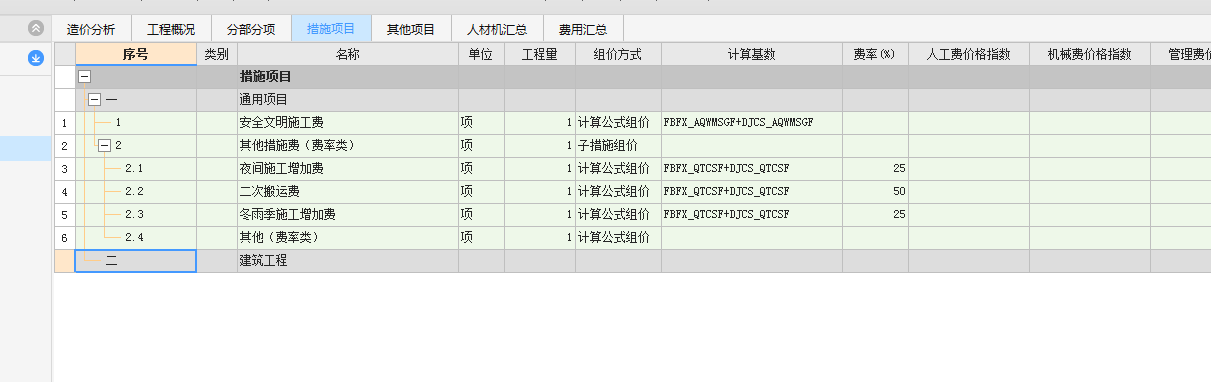Click the rate 25 for 冬雨季施工增加费
This screenshot has width=1211, height=382.
875,214
